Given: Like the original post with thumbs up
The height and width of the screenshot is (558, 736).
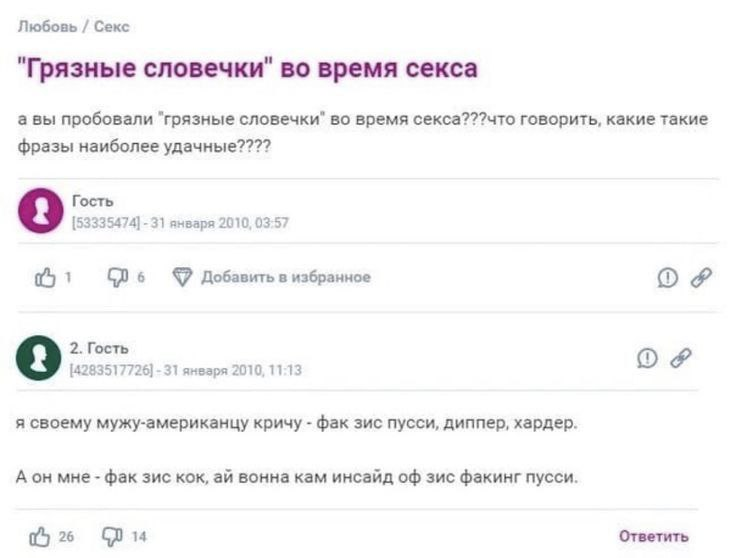Looking at the screenshot, I should coord(45,277).
